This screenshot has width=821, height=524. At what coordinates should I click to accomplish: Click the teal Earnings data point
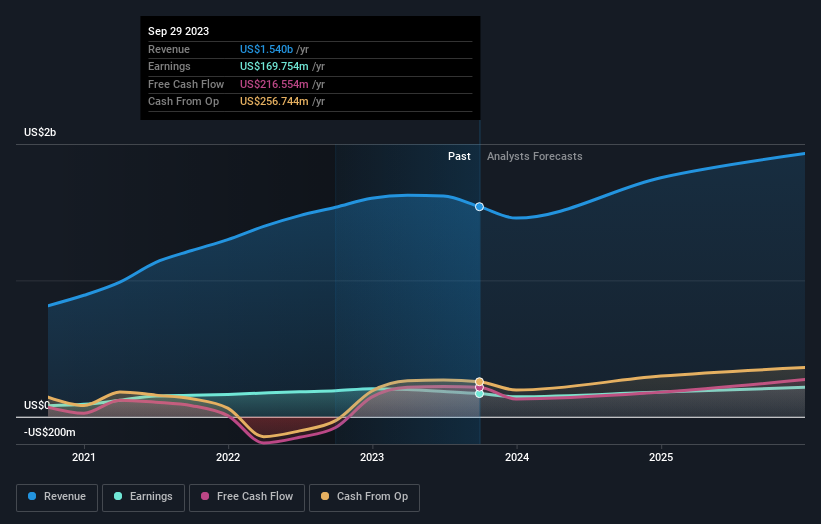click(479, 394)
